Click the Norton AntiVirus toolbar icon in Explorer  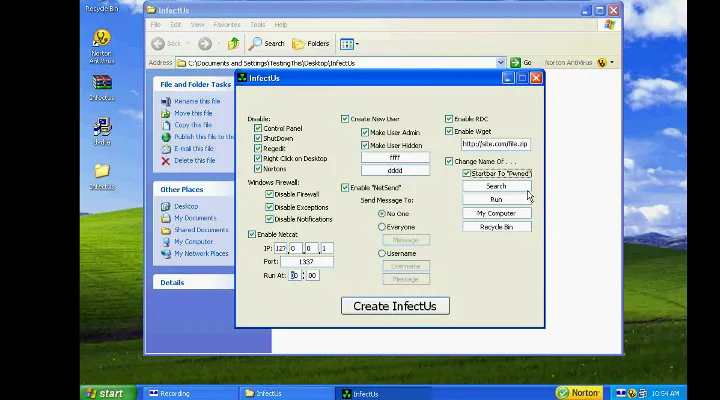point(602,62)
